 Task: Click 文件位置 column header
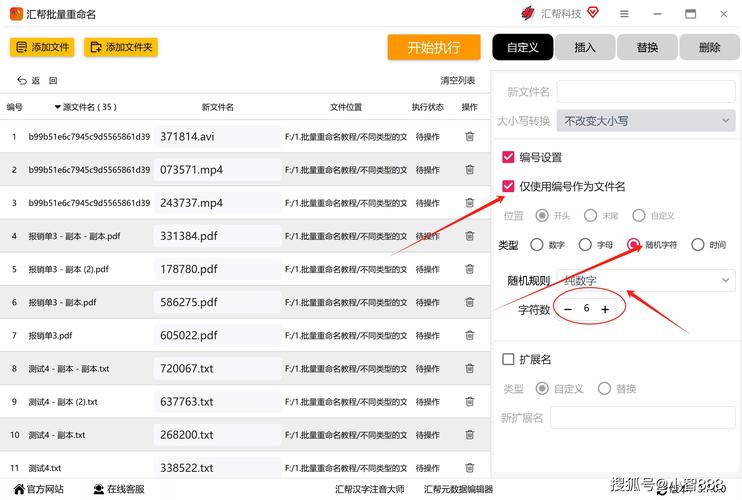coord(346,107)
